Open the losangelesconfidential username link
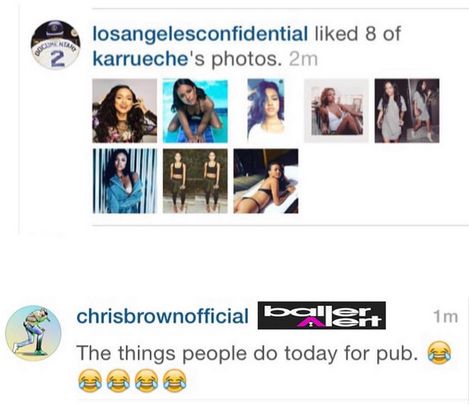 [x=200, y=34]
